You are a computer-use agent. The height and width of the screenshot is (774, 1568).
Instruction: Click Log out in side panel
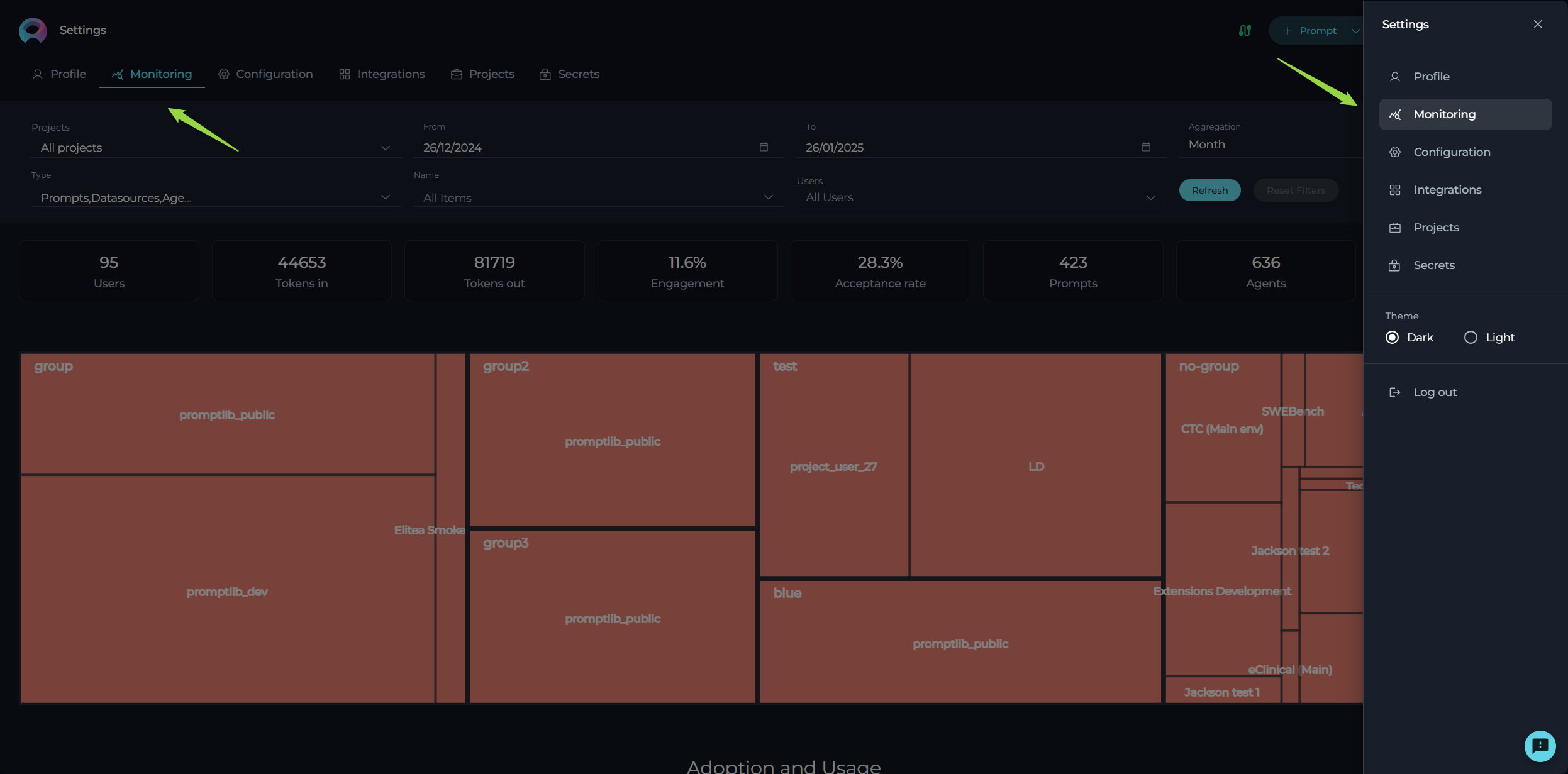coord(1465,392)
